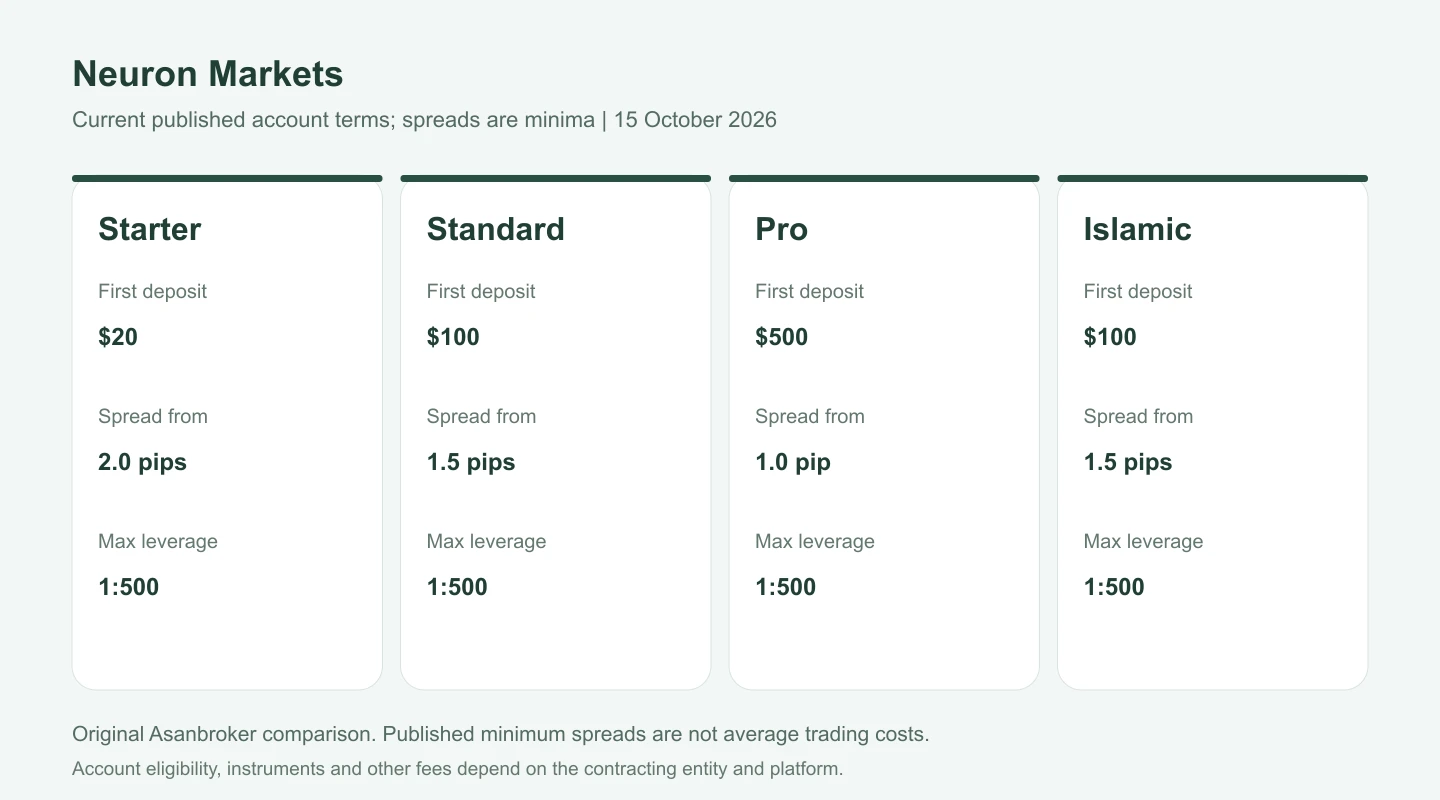The image size is (1440, 800).
Task: Select "Max leverage" label in Standard card
Action: click(487, 541)
